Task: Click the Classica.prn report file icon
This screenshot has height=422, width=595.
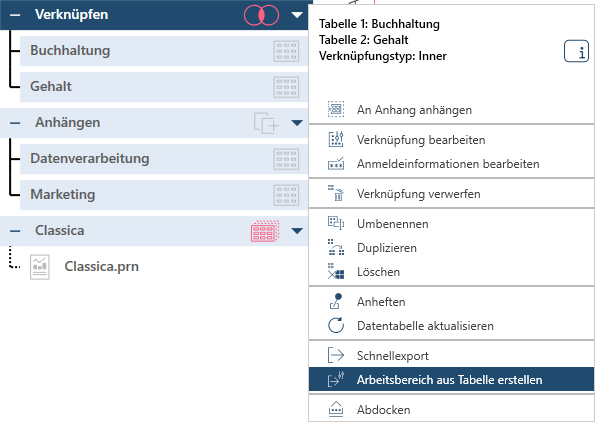Action: [x=40, y=267]
